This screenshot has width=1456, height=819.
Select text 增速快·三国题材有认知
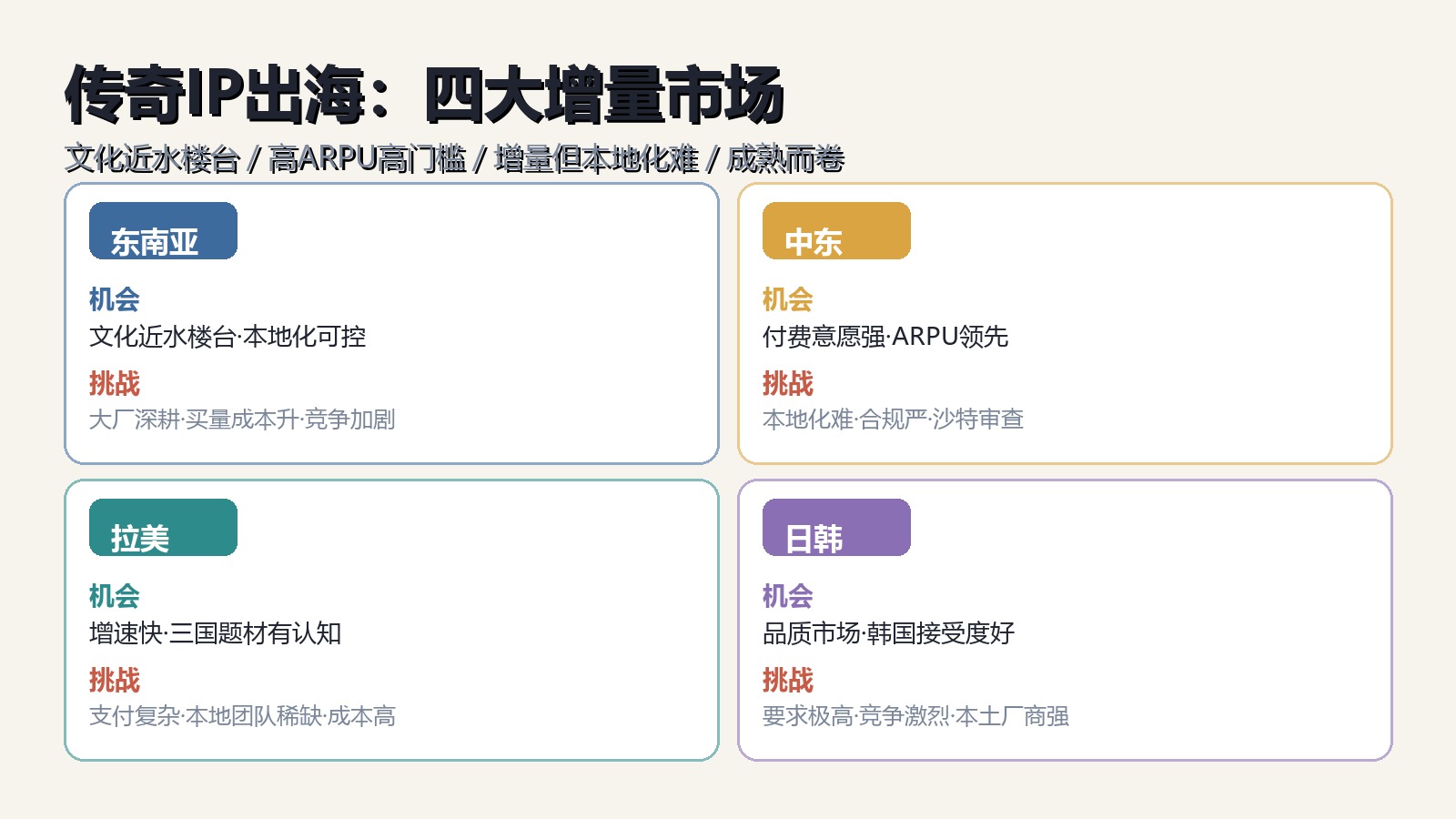coord(216,633)
